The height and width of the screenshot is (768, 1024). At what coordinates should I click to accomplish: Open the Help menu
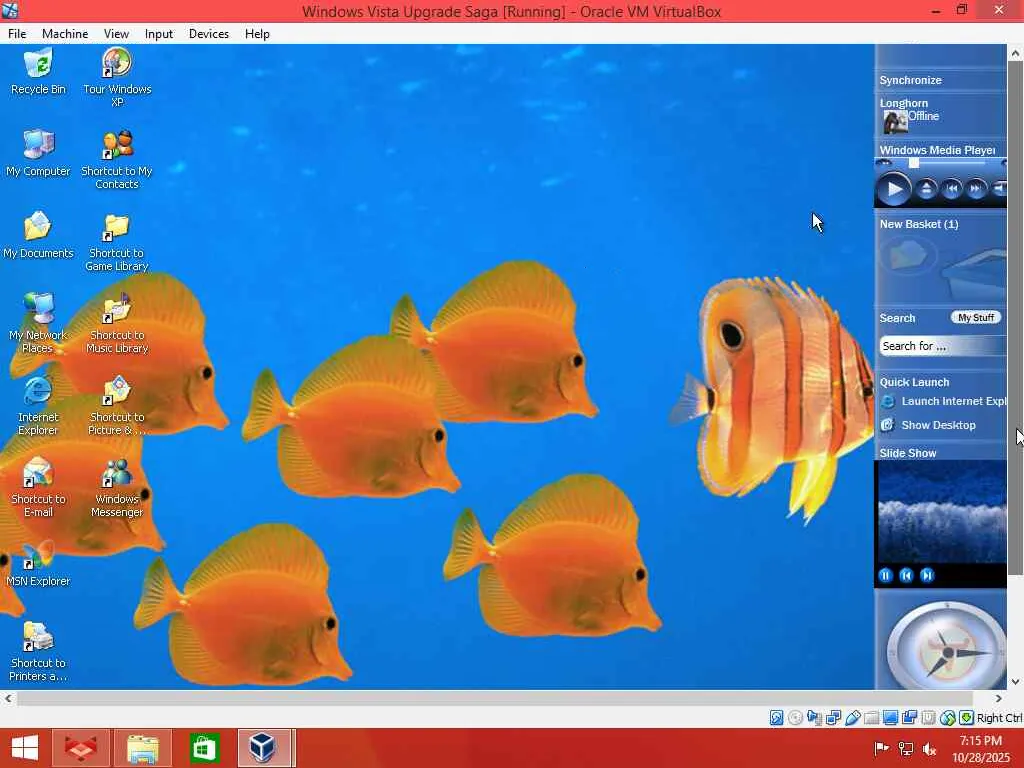(257, 34)
